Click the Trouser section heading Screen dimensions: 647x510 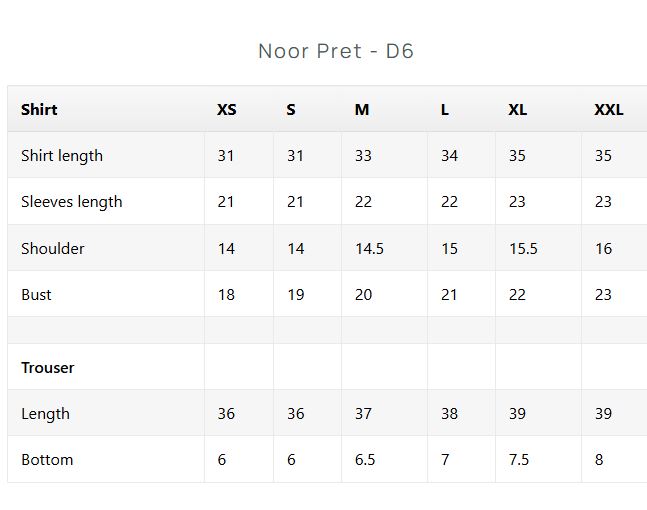point(48,368)
